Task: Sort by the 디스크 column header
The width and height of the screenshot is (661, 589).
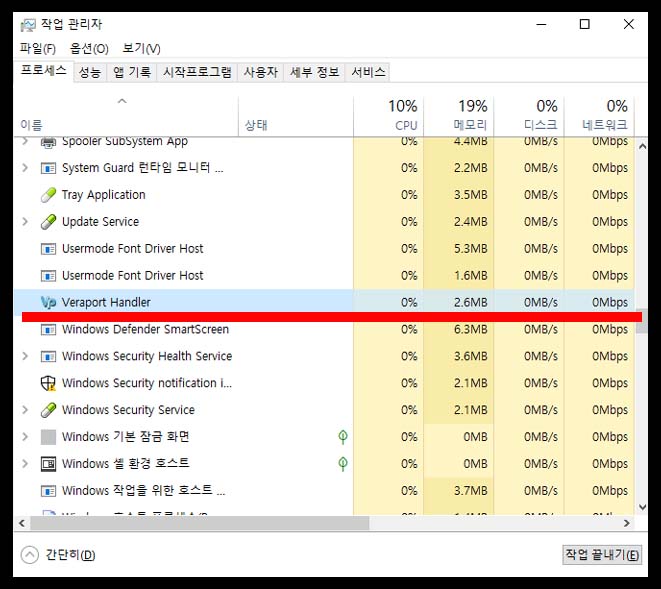Action: click(x=529, y=116)
